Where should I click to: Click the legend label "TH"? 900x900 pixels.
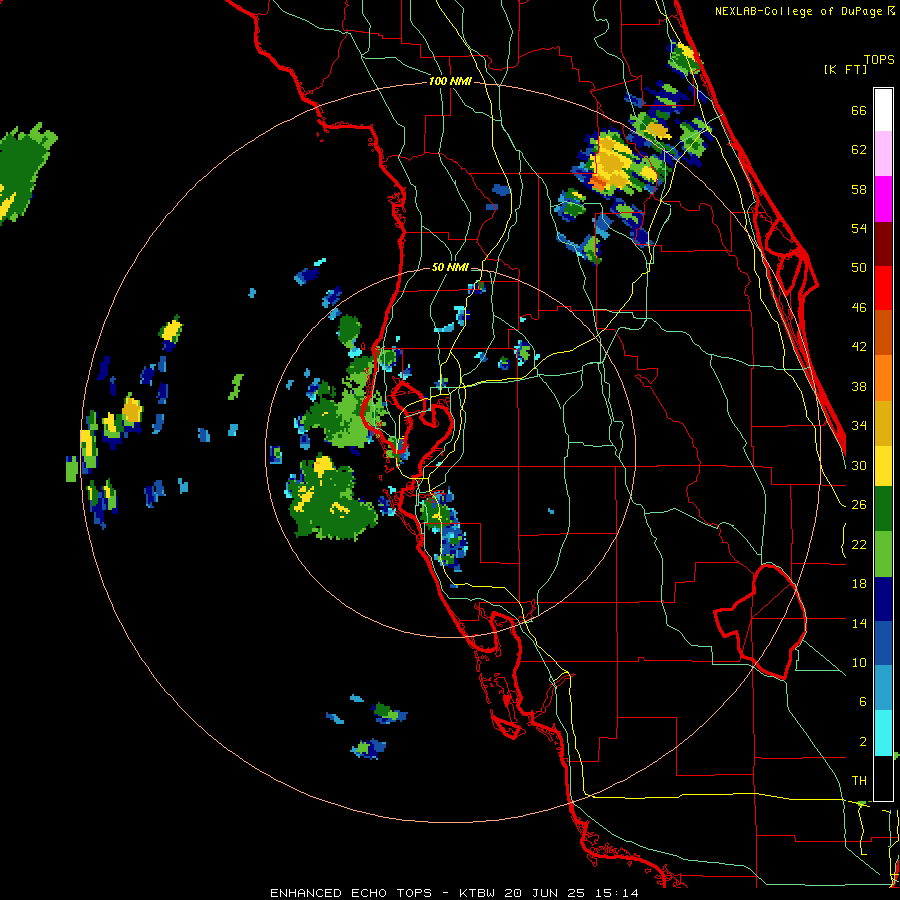859,781
